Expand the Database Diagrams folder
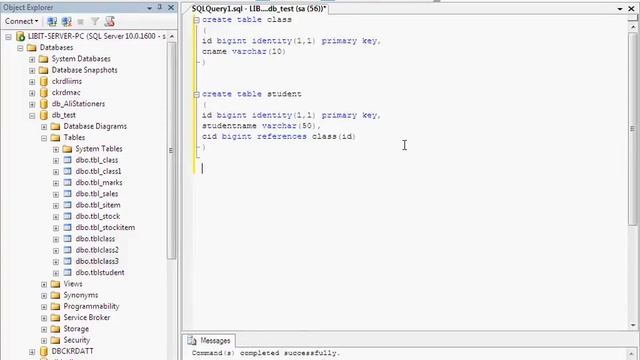 (44, 127)
